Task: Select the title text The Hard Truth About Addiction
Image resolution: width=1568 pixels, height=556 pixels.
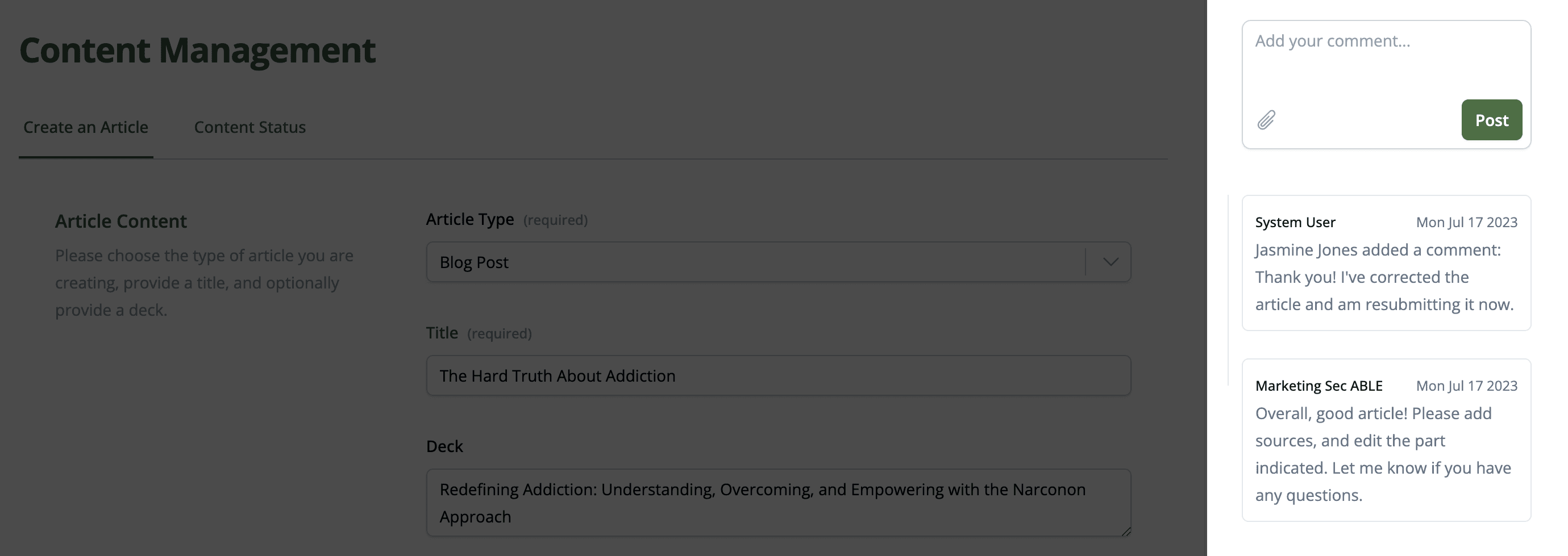Action: click(x=558, y=375)
